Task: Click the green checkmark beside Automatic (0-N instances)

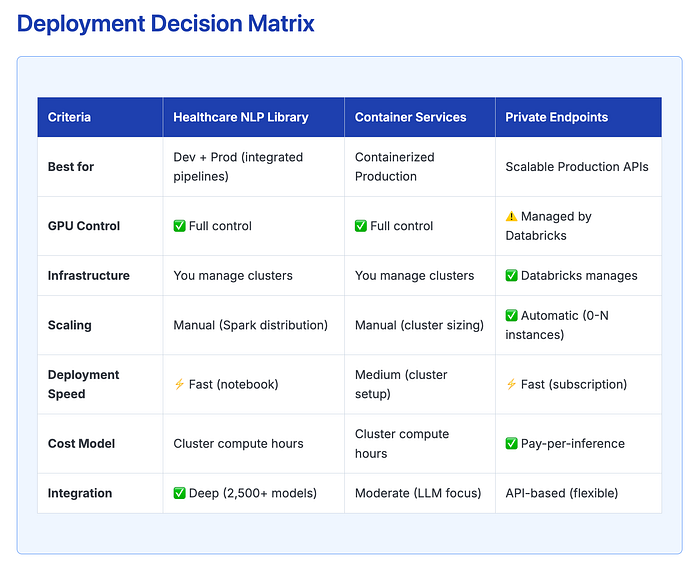Action: pos(511,316)
